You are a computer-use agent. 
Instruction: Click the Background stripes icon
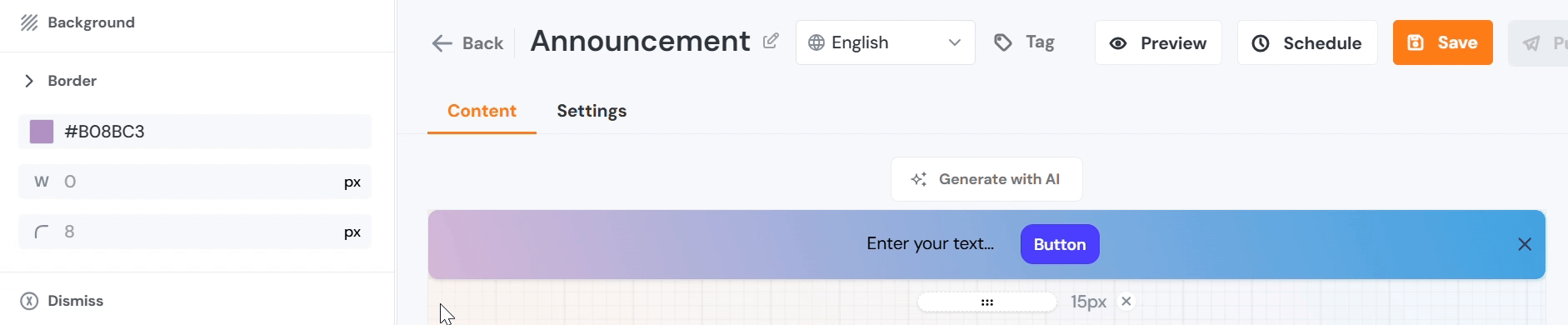point(29,22)
